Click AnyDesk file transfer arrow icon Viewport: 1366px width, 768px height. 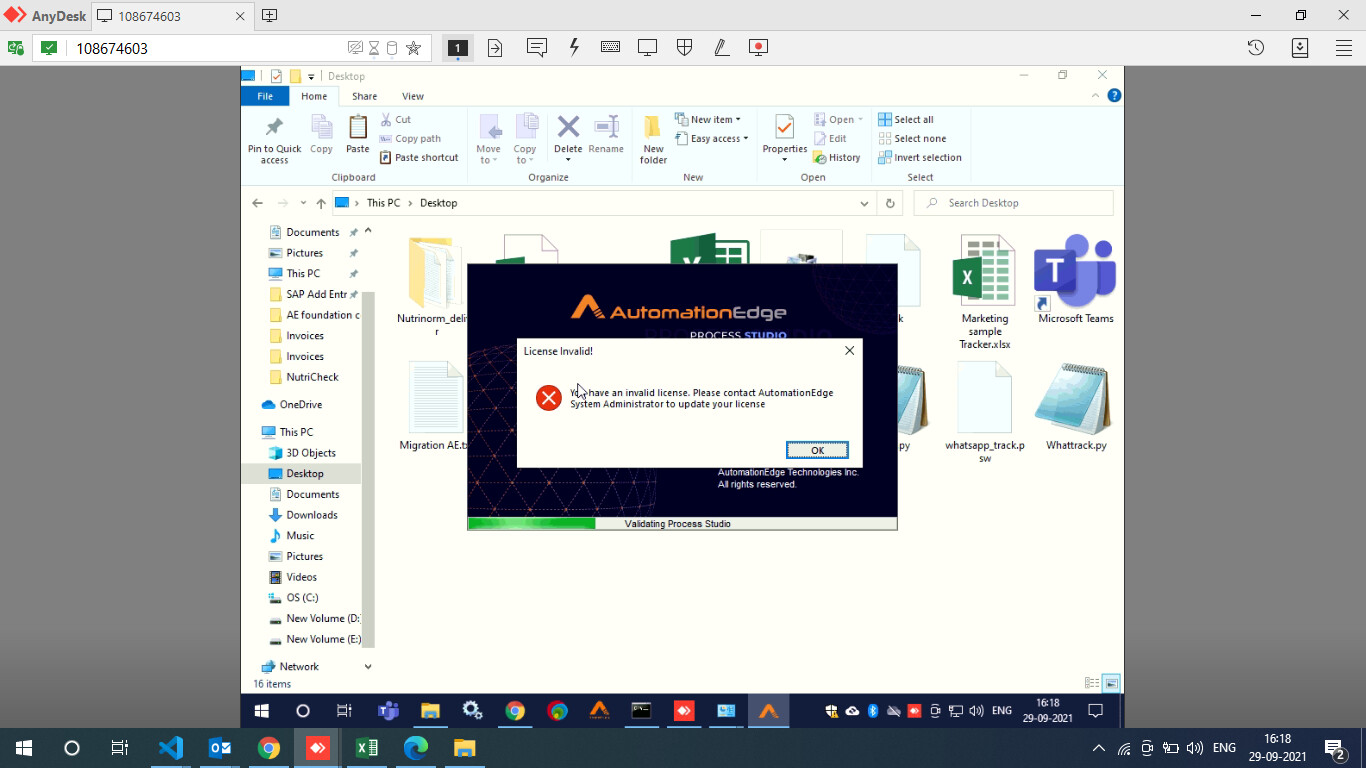pos(495,47)
